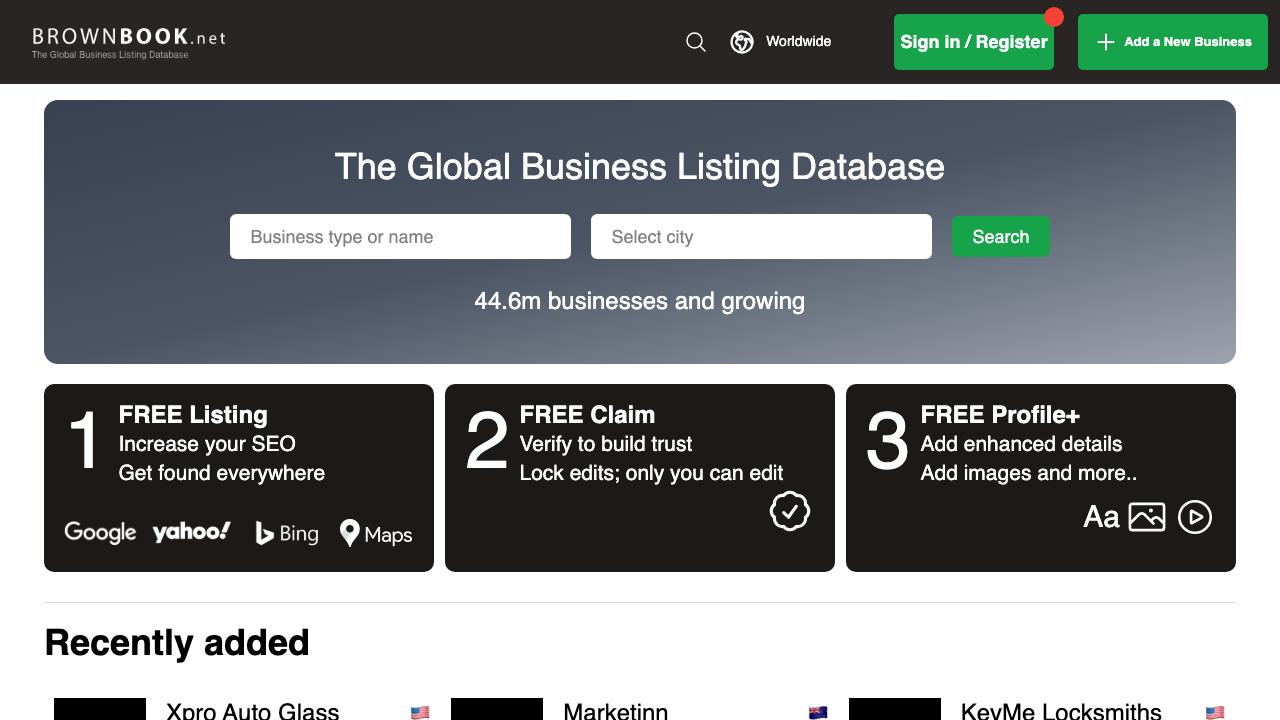Click the Bing logo

[287, 534]
